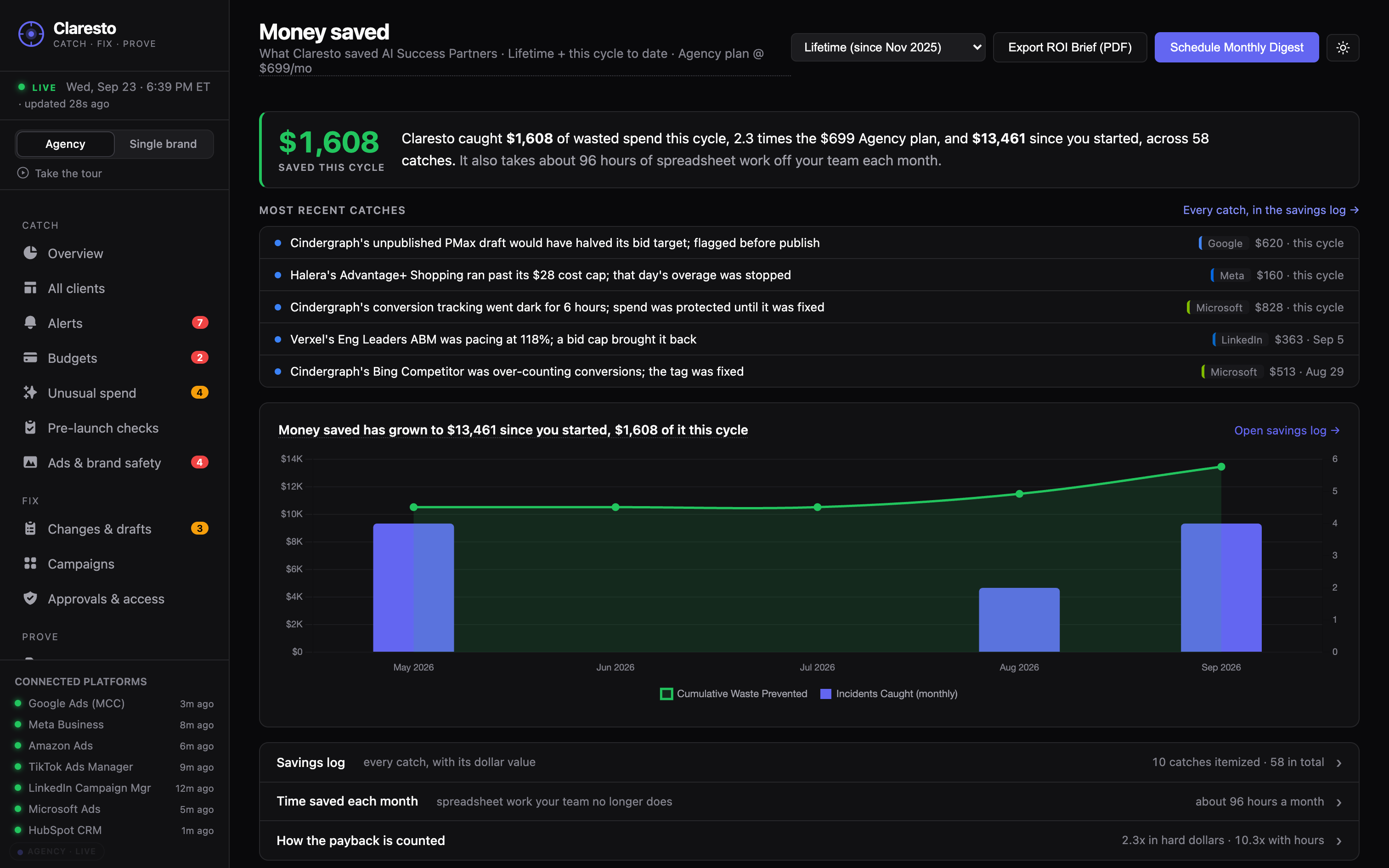Image resolution: width=1389 pixels, height=868 pixels.
Task: Click Export ROI Brief (PDF) button
Action: (1070, 48)
